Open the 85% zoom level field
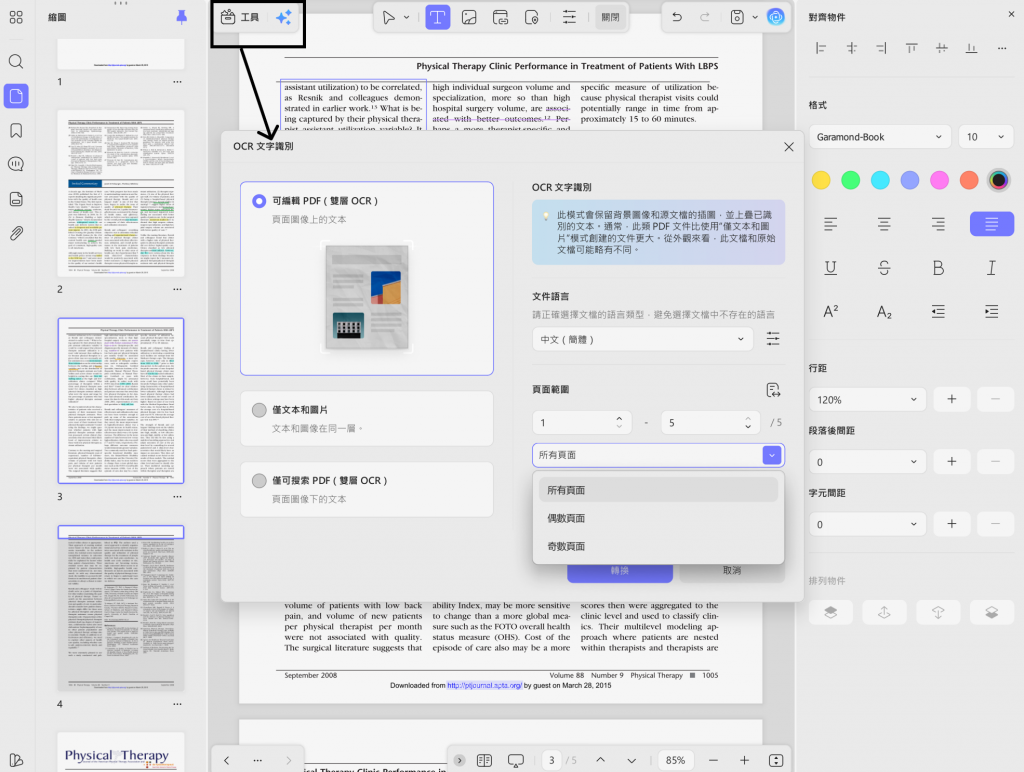This screenshot has height=772, width=1024. click(x=675, y=760)
